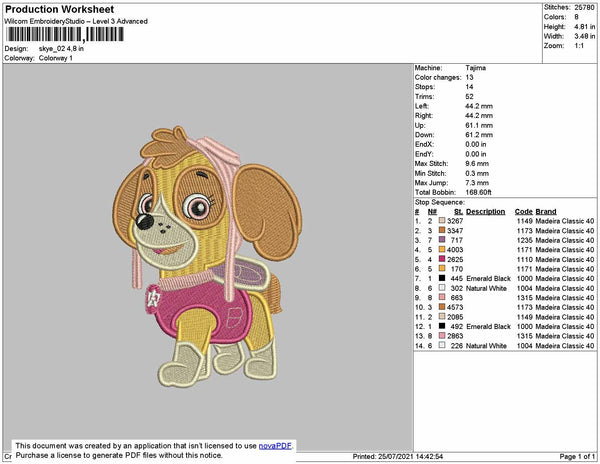
Task: Select the Max Stitch value 9.6 mm
Action: coord(477,164)
